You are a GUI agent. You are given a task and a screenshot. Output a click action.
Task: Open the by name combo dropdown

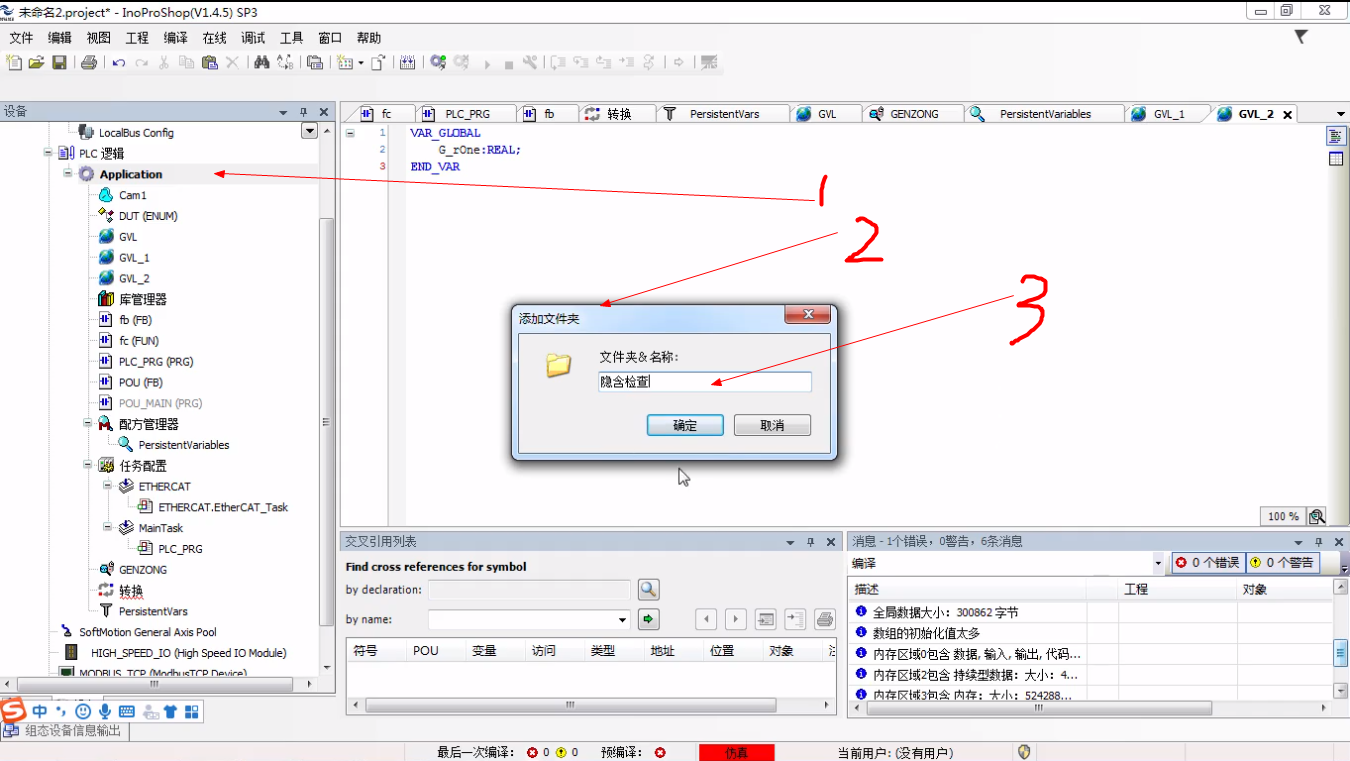tap(622, 619)
